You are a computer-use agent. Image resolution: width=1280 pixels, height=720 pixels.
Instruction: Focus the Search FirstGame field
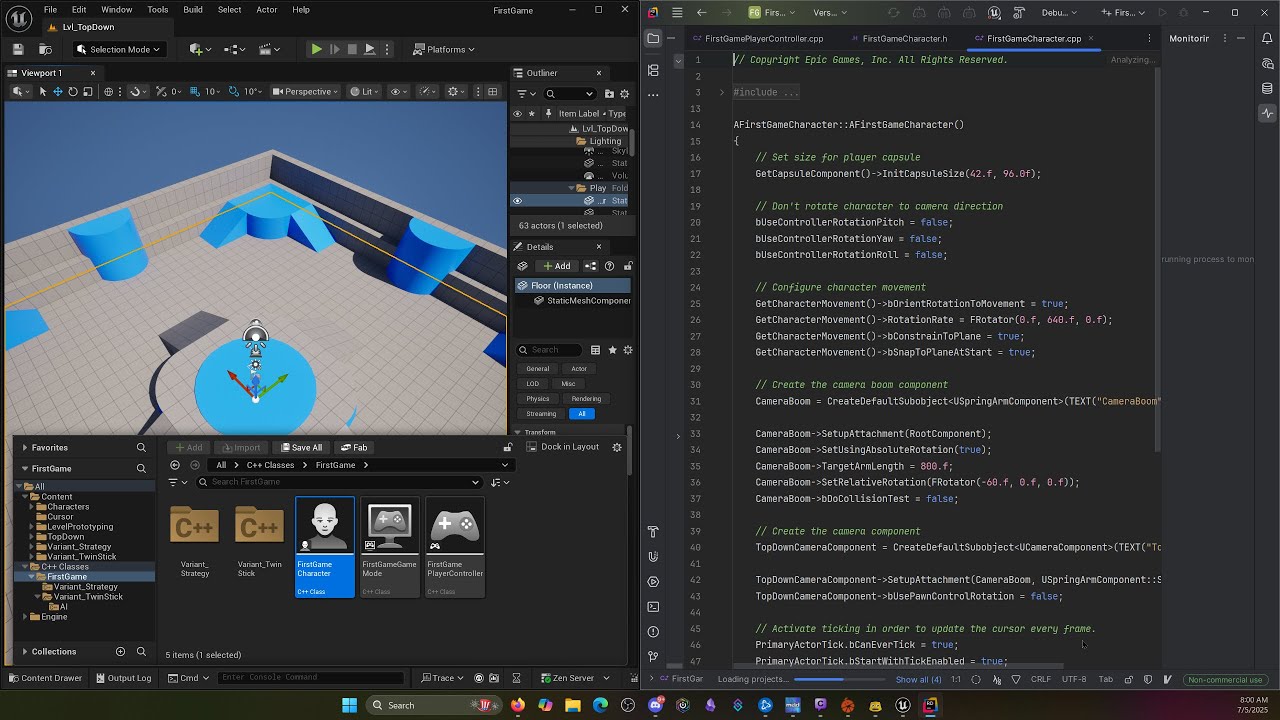[x=340, y=482]
